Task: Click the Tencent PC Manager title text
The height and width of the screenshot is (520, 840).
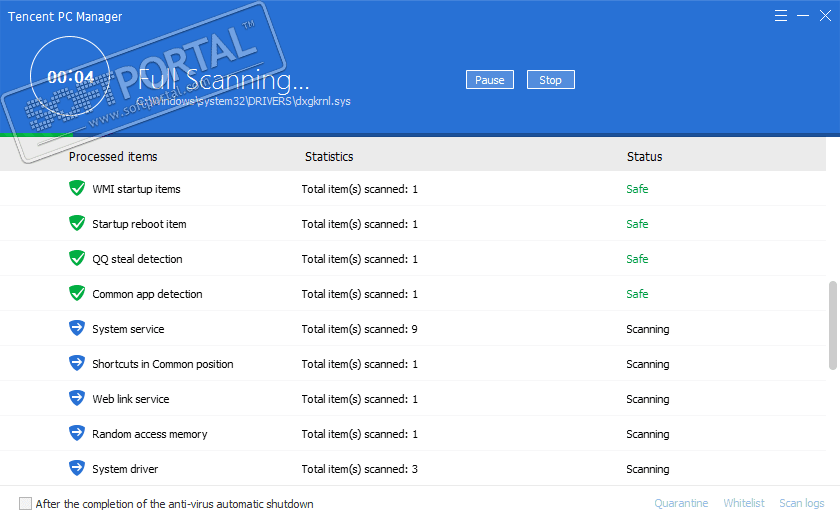Action: (x=65, y=17)
